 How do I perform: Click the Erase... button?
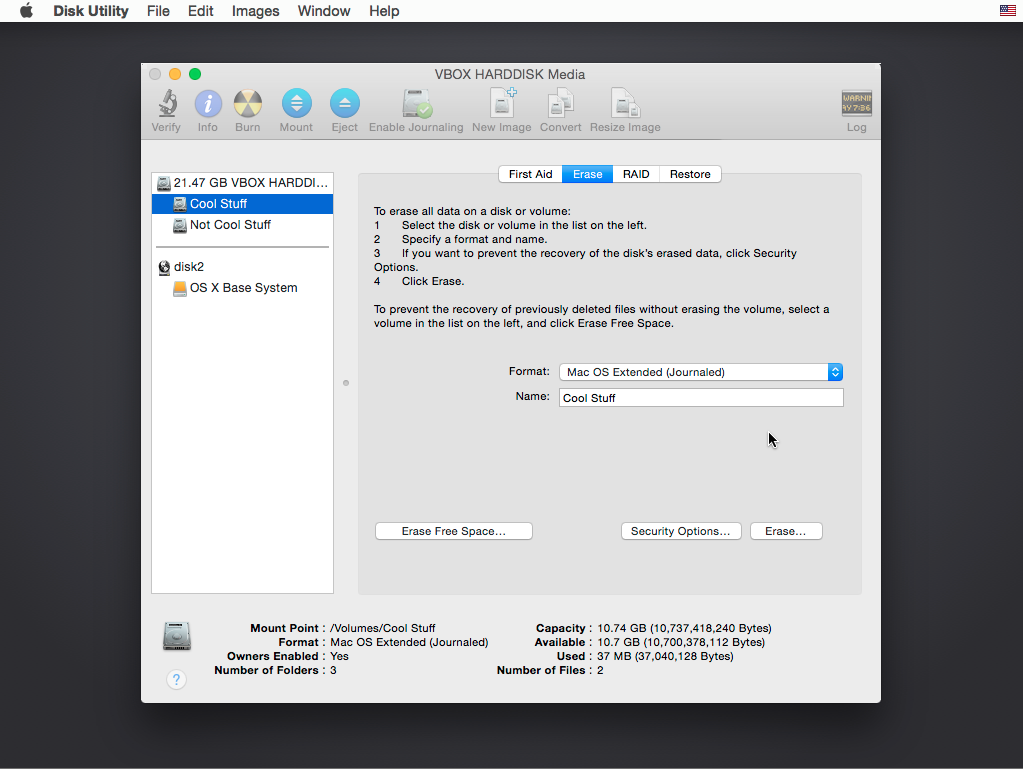(x=786, y=531)
